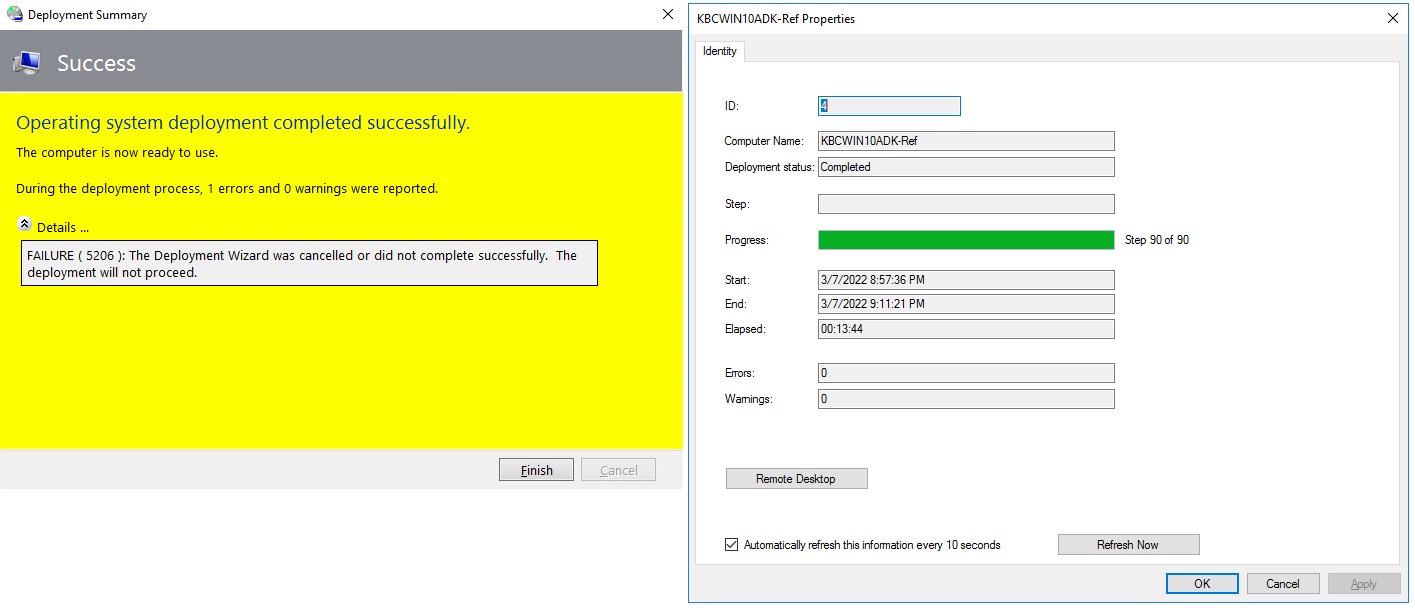Select the Identity tab
This screenshot has width=1415, height=612.
click(x=719, y=51)
